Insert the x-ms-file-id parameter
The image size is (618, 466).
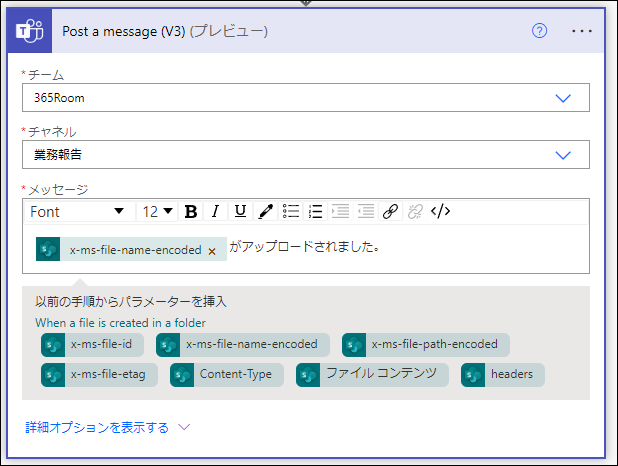(92, 345)
